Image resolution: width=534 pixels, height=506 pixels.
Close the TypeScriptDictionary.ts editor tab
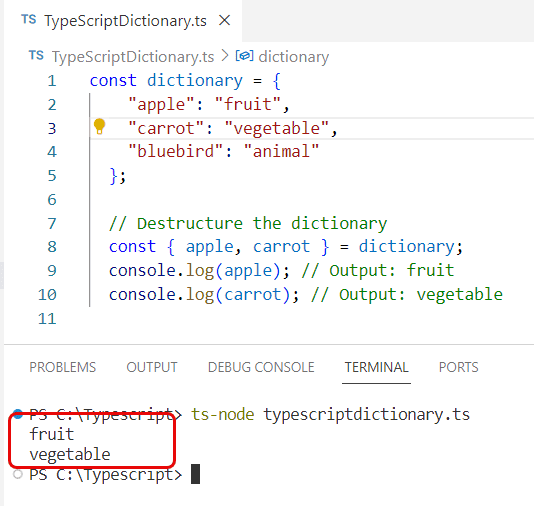pos(224,20)
